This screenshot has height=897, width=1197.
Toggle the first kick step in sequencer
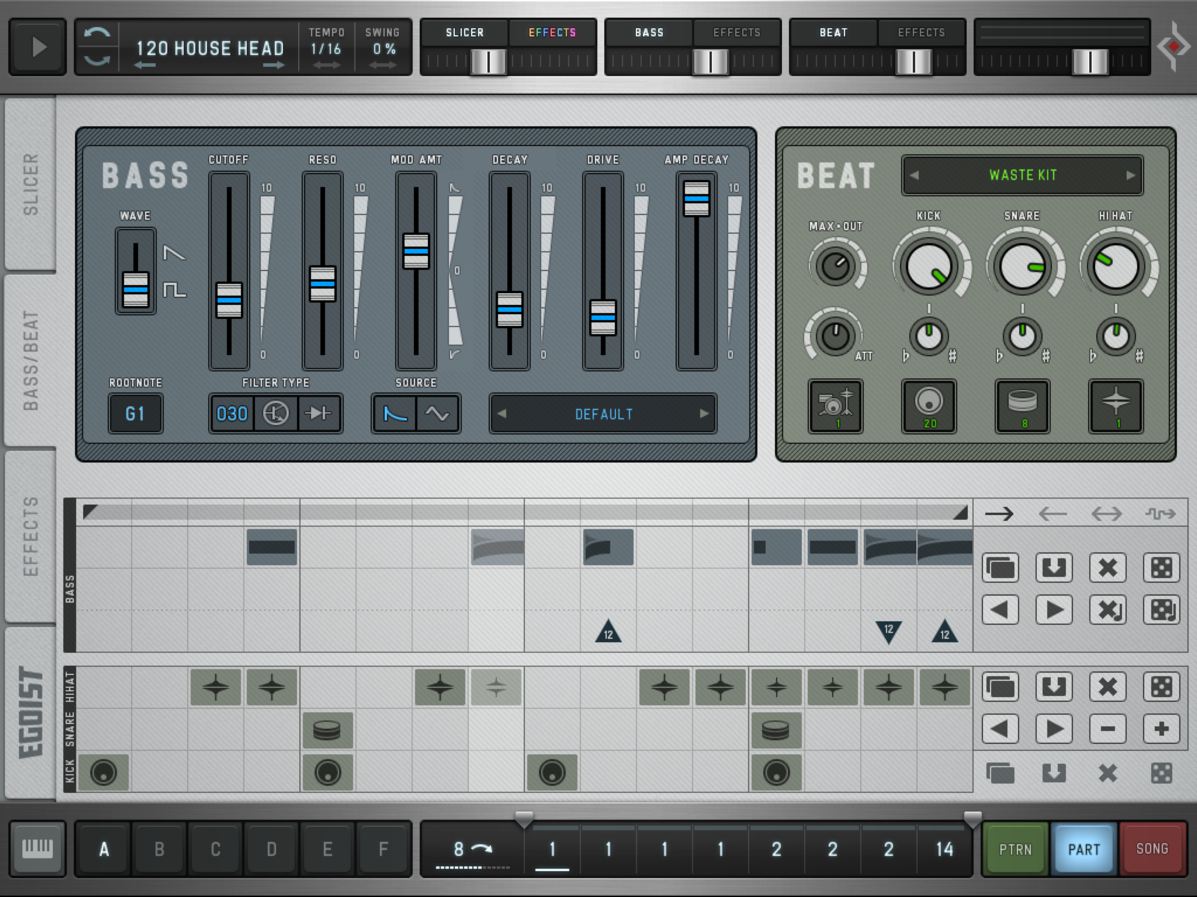(x=103, y=772)
